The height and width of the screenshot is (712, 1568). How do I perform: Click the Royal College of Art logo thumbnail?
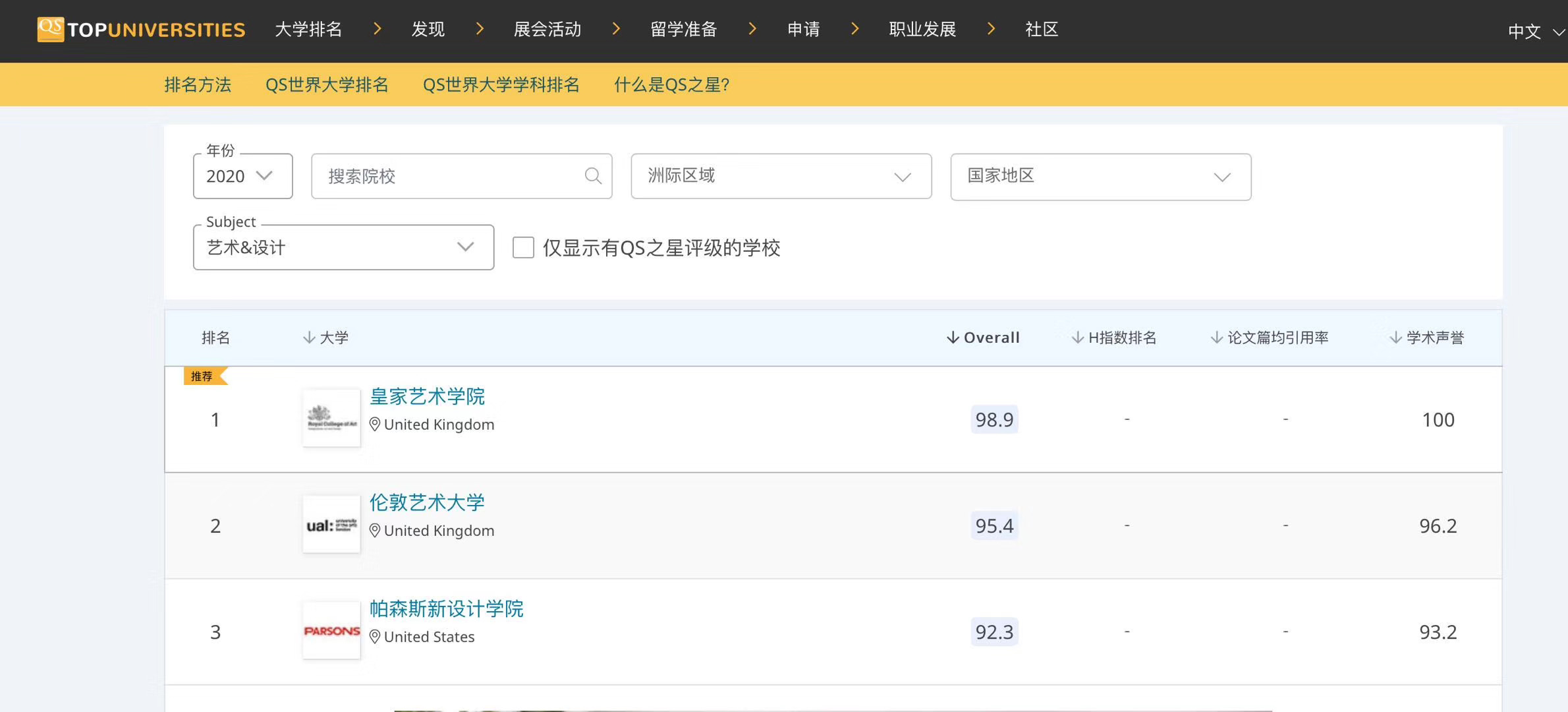pos(331,418)
